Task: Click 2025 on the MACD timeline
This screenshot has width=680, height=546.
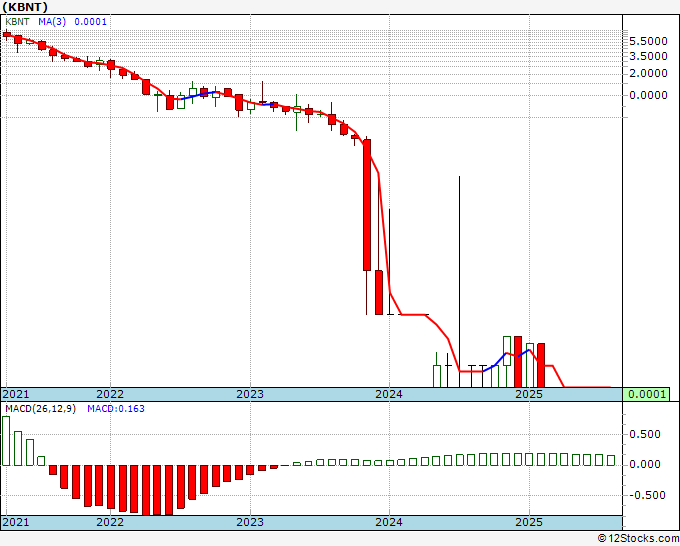Action: click(529, 522)
